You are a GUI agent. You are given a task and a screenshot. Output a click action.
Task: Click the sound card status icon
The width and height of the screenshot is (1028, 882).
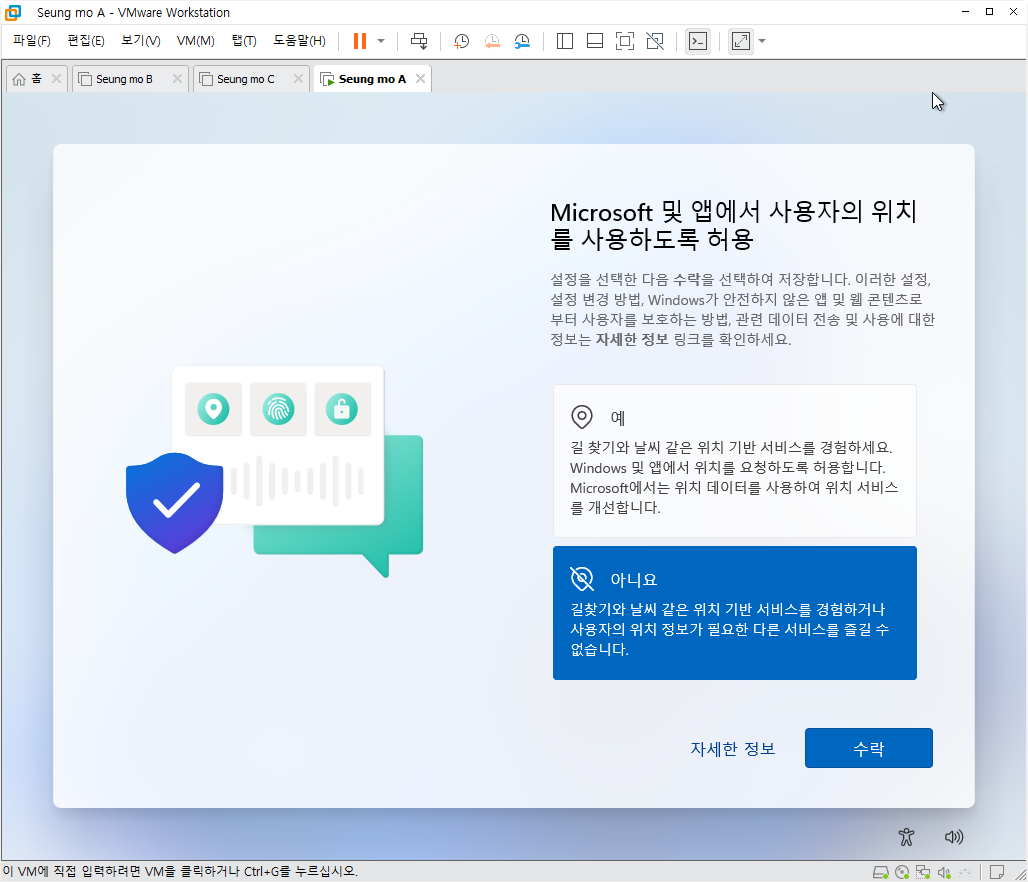tap(944, 872)
